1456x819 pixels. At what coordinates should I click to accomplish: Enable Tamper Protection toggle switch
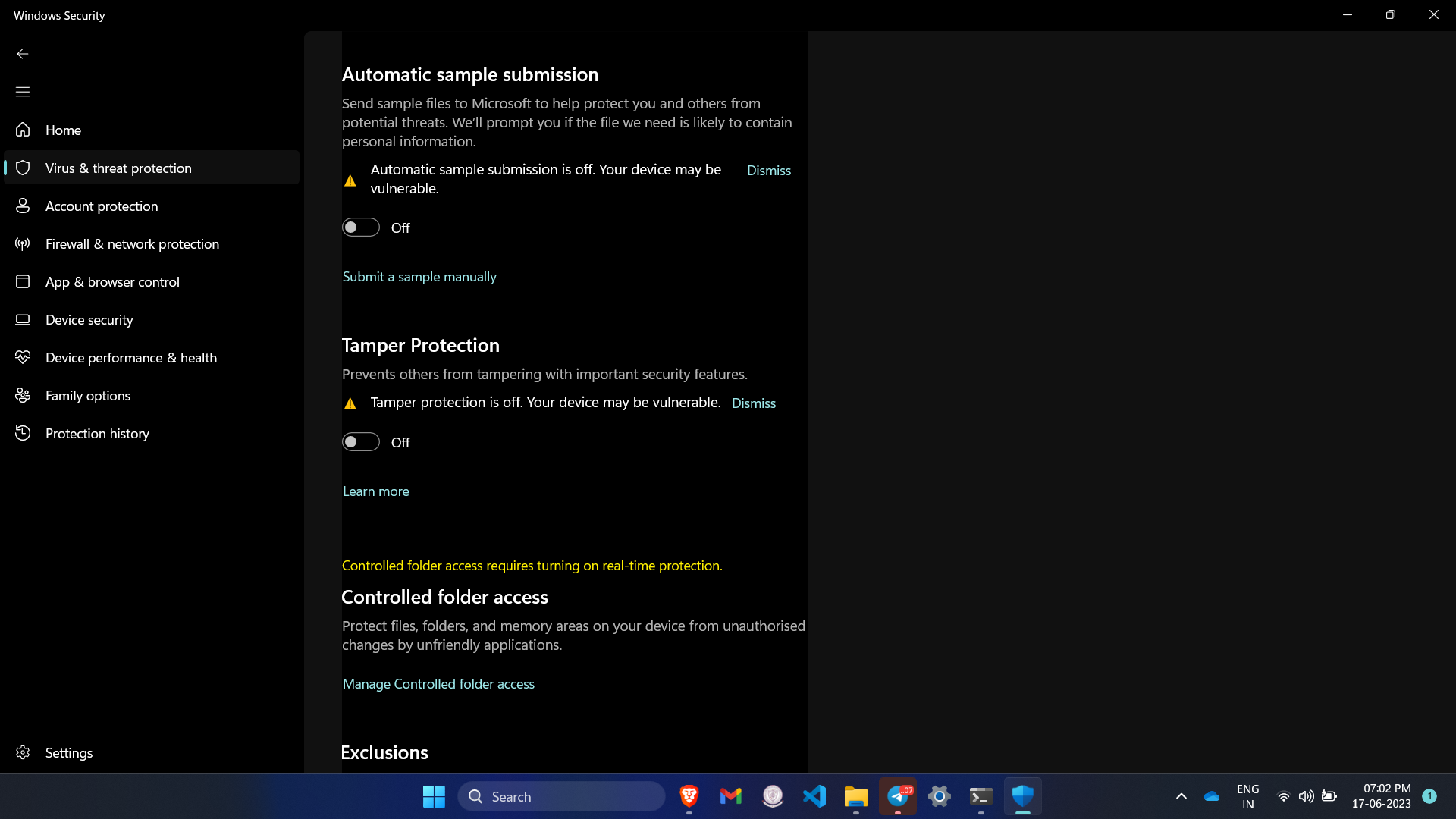pos(361,442)
